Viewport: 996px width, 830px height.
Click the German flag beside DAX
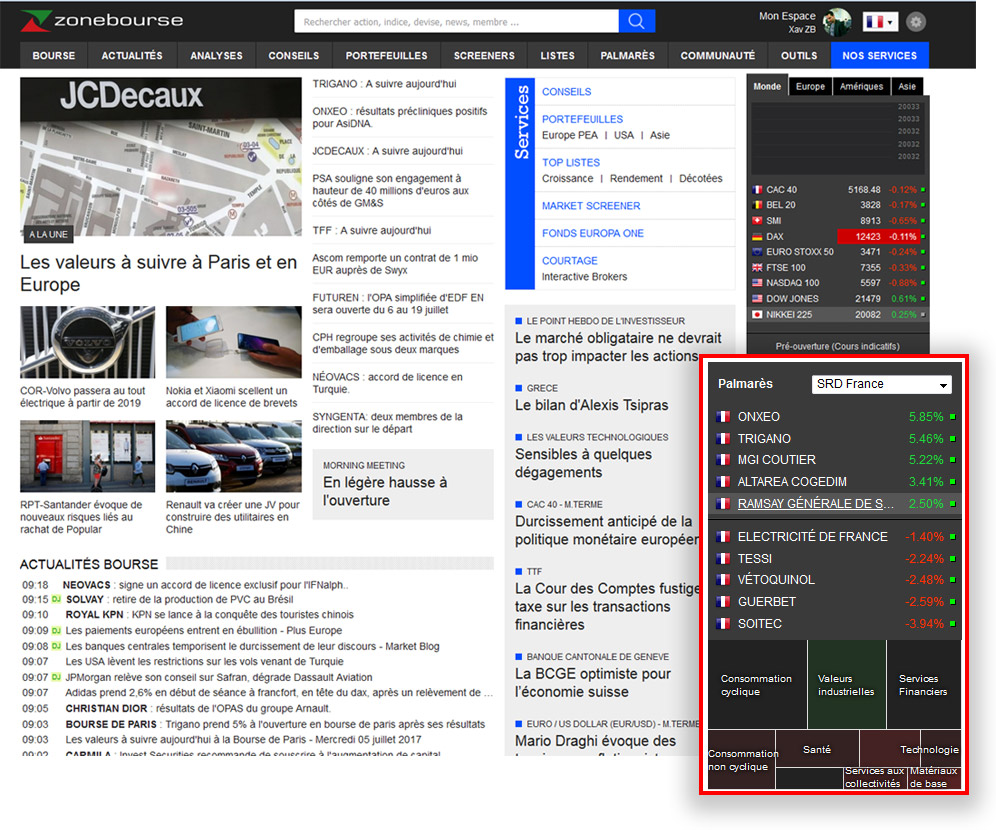click(757, 236)
